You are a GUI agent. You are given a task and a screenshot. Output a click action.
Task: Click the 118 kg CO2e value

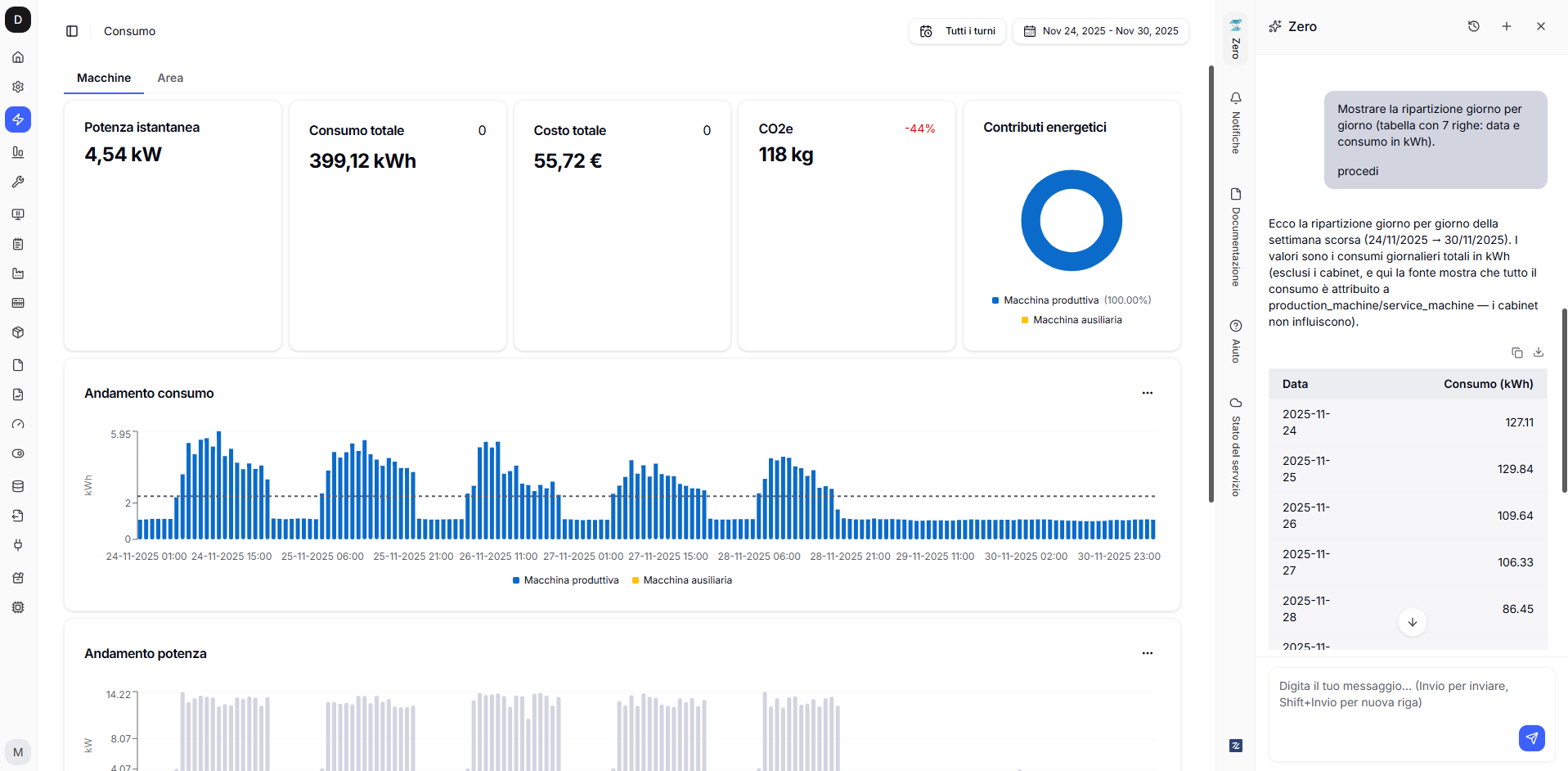click(786, 155)
